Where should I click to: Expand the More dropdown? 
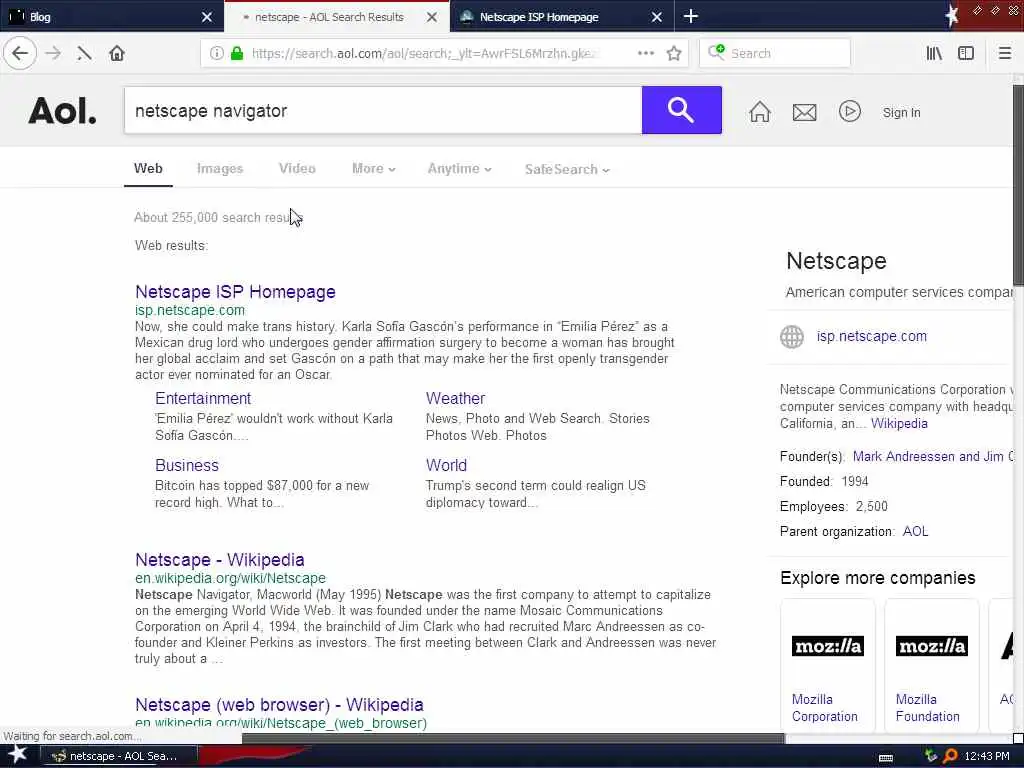point(374,168)
